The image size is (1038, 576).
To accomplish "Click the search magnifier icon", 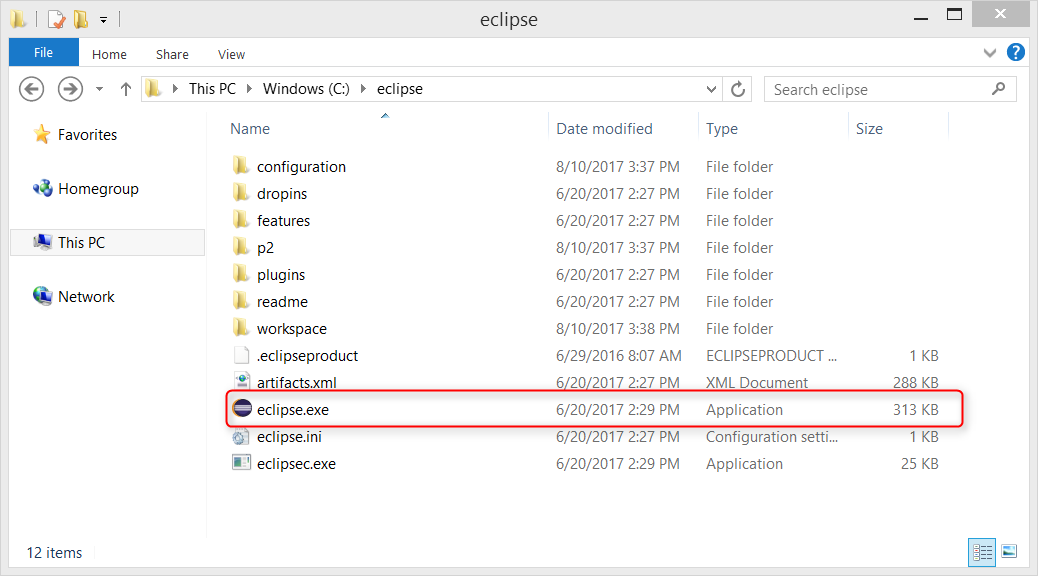I will coord(998,89).
